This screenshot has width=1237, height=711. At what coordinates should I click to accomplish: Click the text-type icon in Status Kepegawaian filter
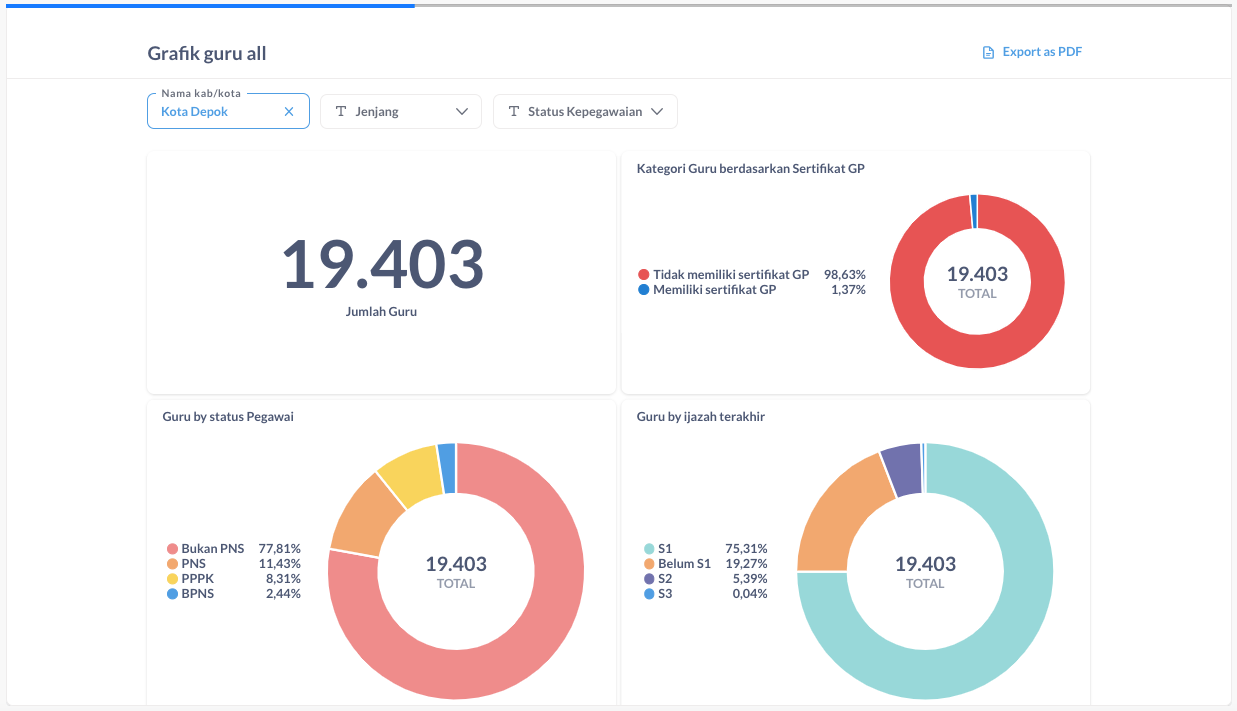pyautogui.click(x=514, y=112)
